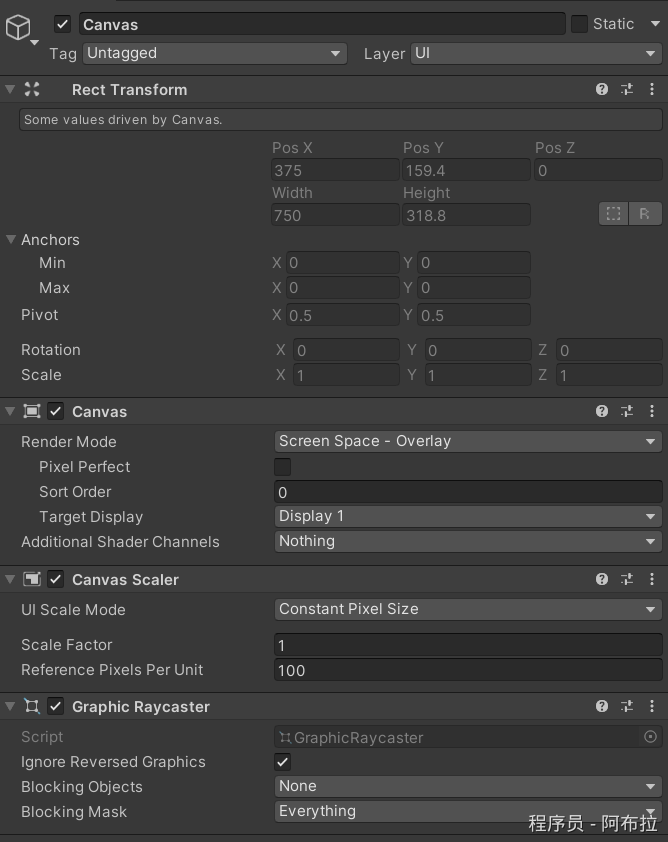This screenshot has width=668, height=842.
Task: Open Canvas component preset icon
Action: point(627,411)
